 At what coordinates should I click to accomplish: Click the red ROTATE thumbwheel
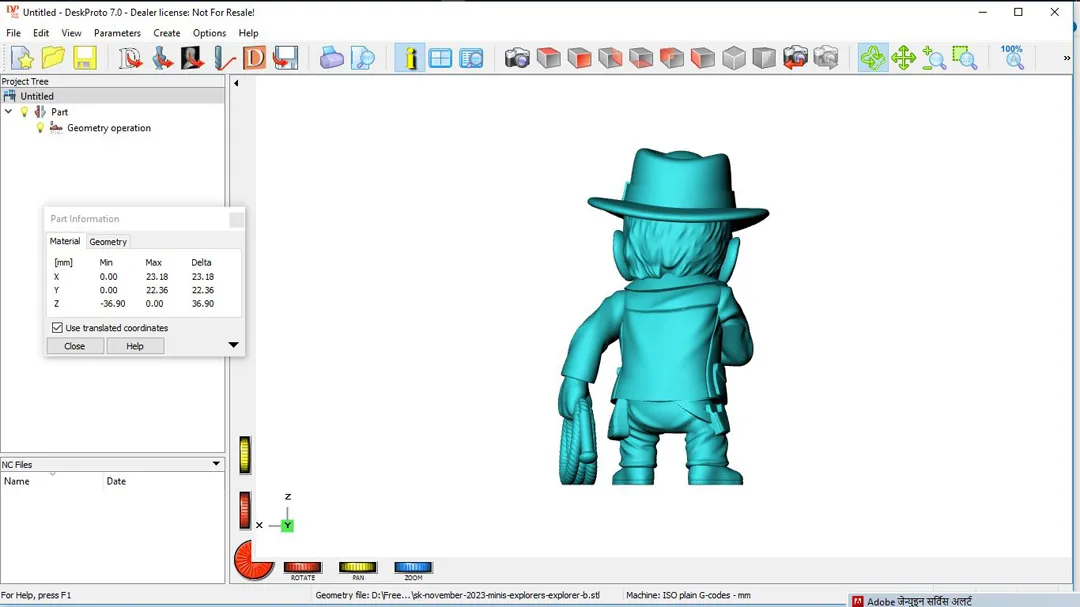302,567
